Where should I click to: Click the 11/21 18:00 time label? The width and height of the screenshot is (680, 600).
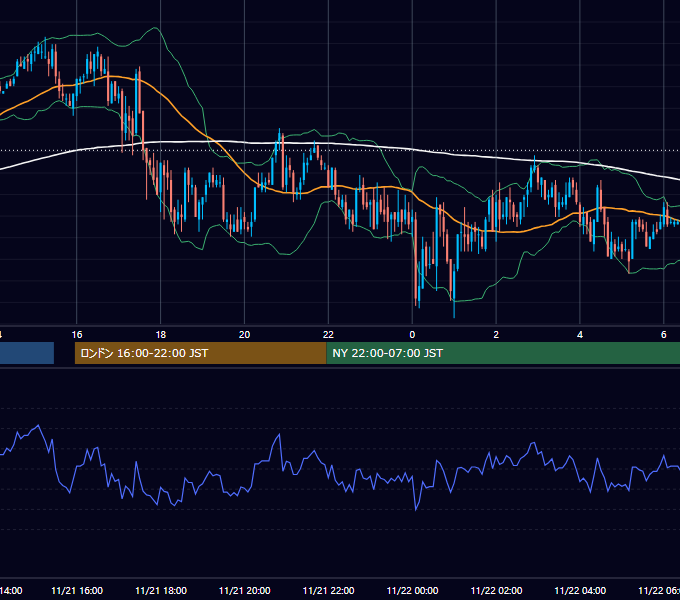click(161, 590)
